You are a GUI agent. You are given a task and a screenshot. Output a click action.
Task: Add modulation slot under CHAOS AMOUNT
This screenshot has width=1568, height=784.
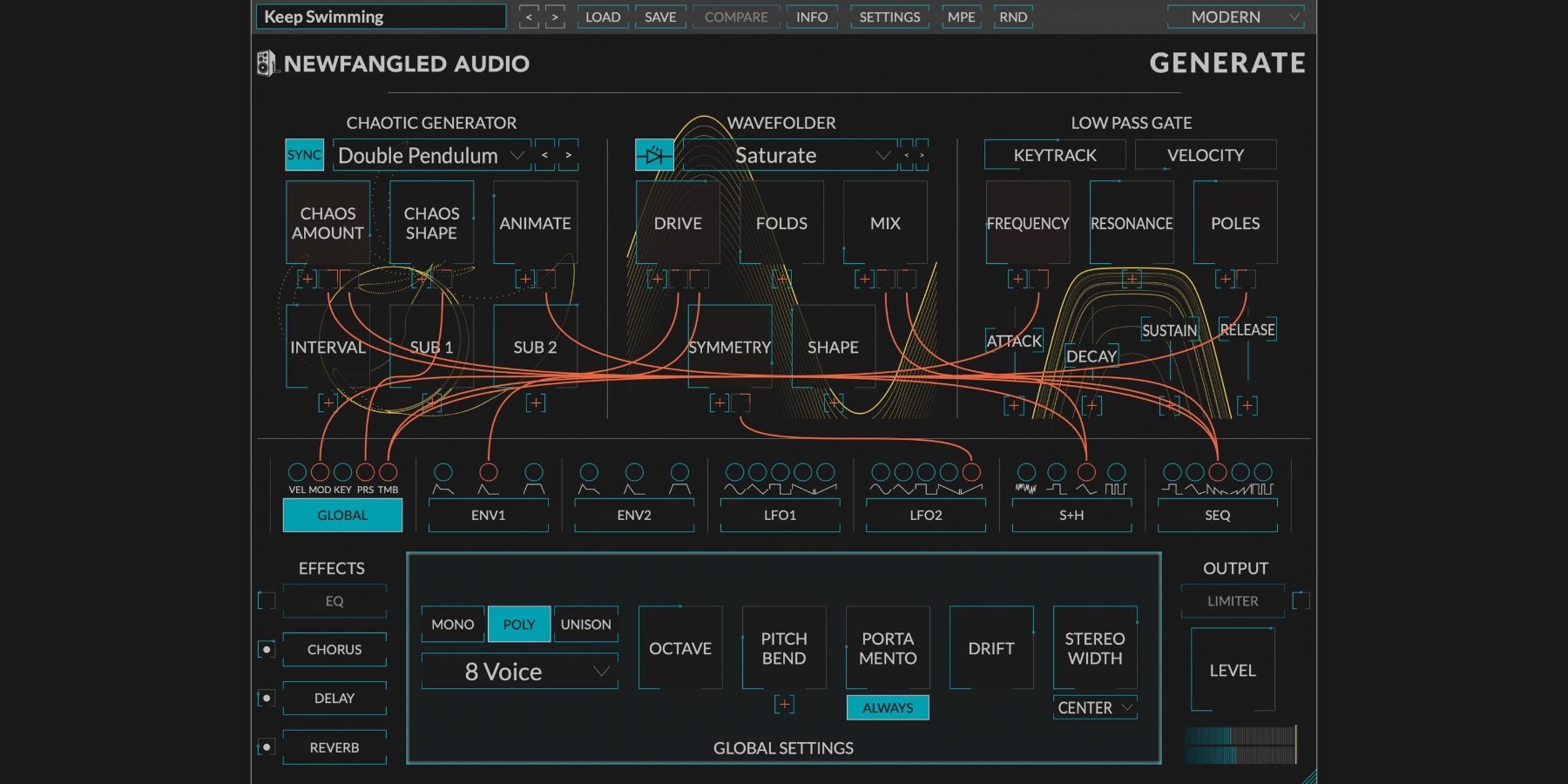point(307,279)
